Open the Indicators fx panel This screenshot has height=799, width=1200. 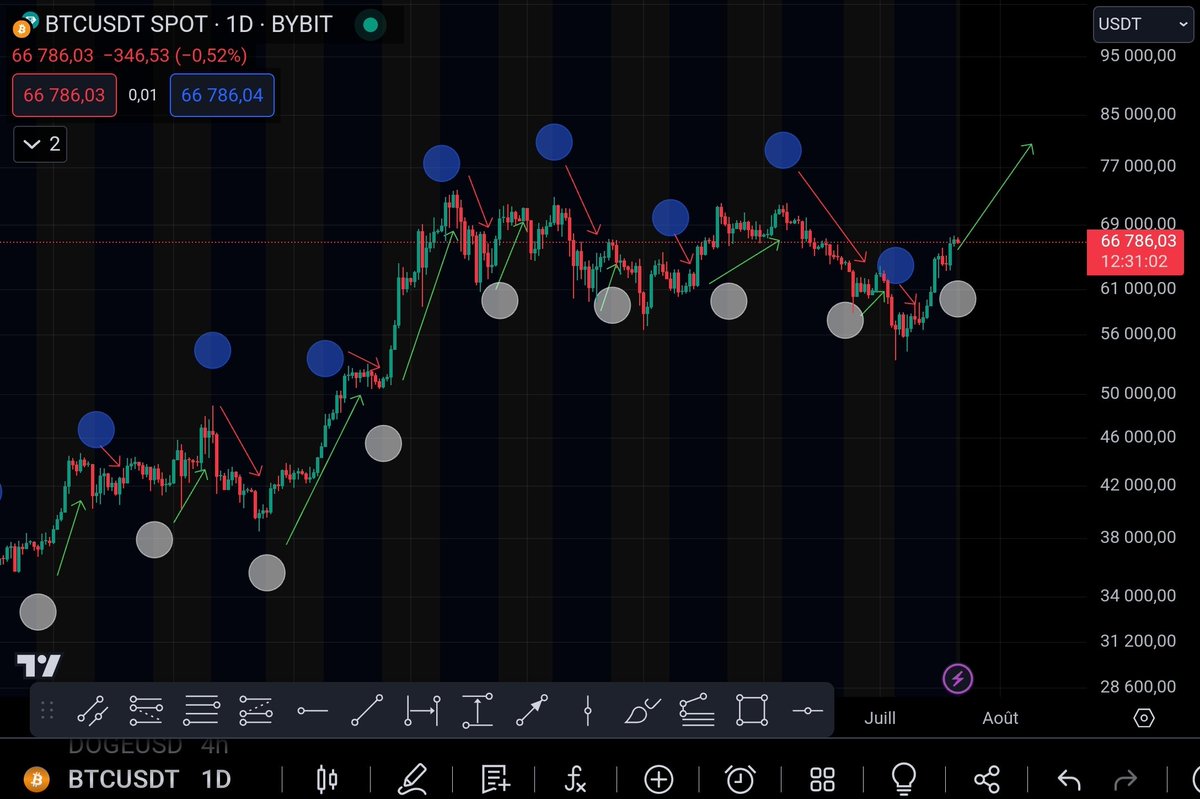click(x=575, y=779)
